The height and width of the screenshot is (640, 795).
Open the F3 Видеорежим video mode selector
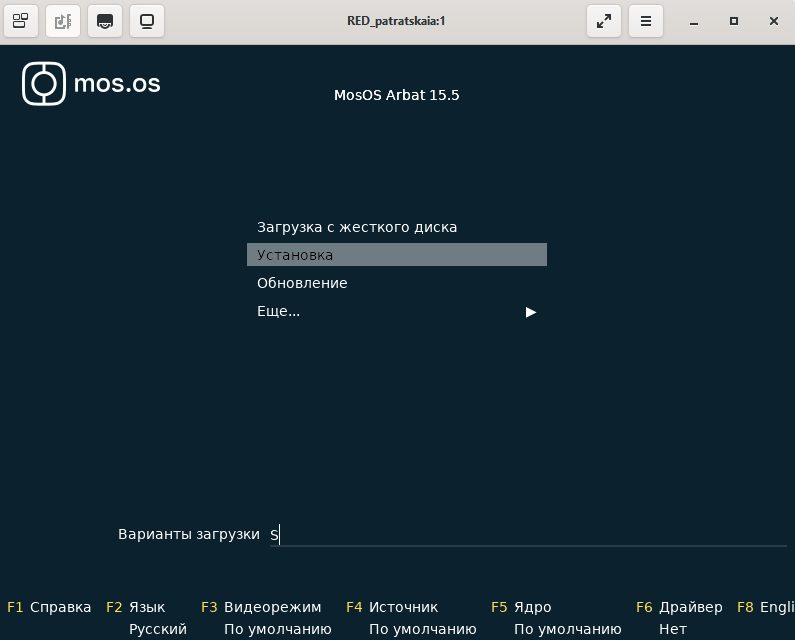(x=261, y=607)
